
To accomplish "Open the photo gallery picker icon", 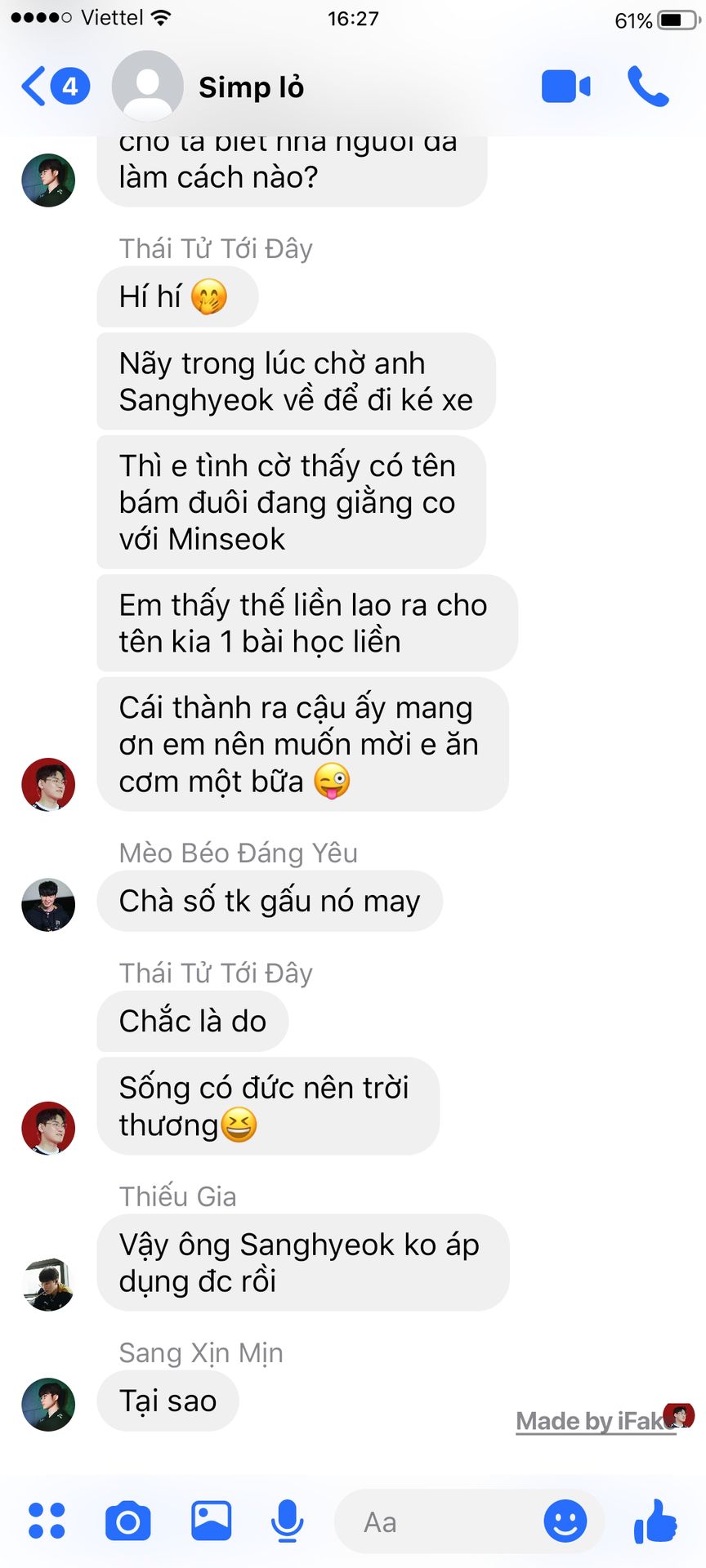I will [x=212, y=1521].
